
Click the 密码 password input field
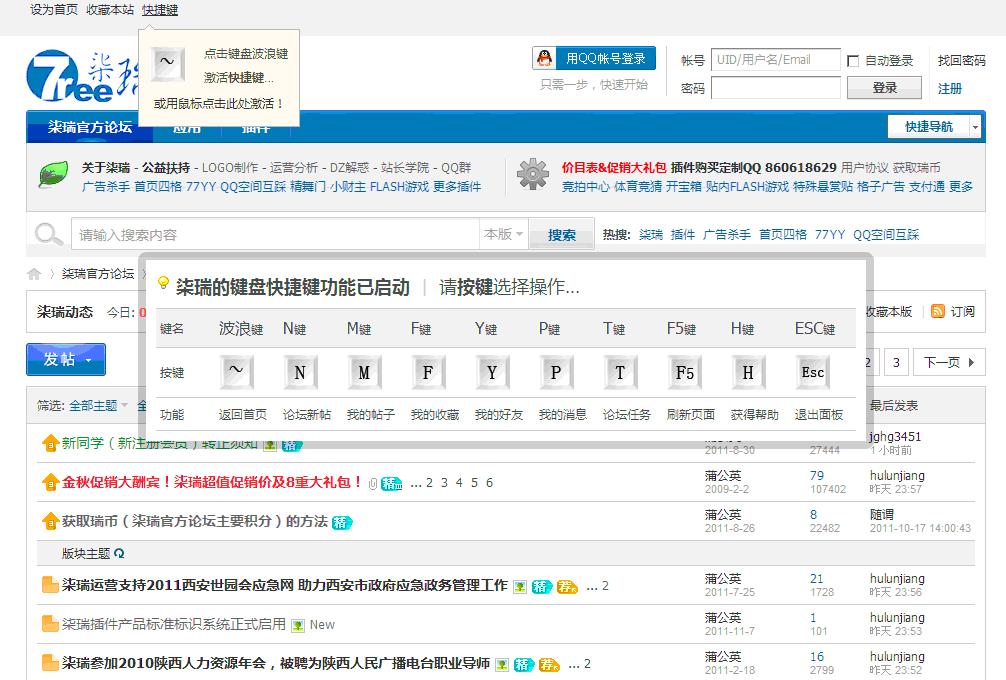coord(776,87)
